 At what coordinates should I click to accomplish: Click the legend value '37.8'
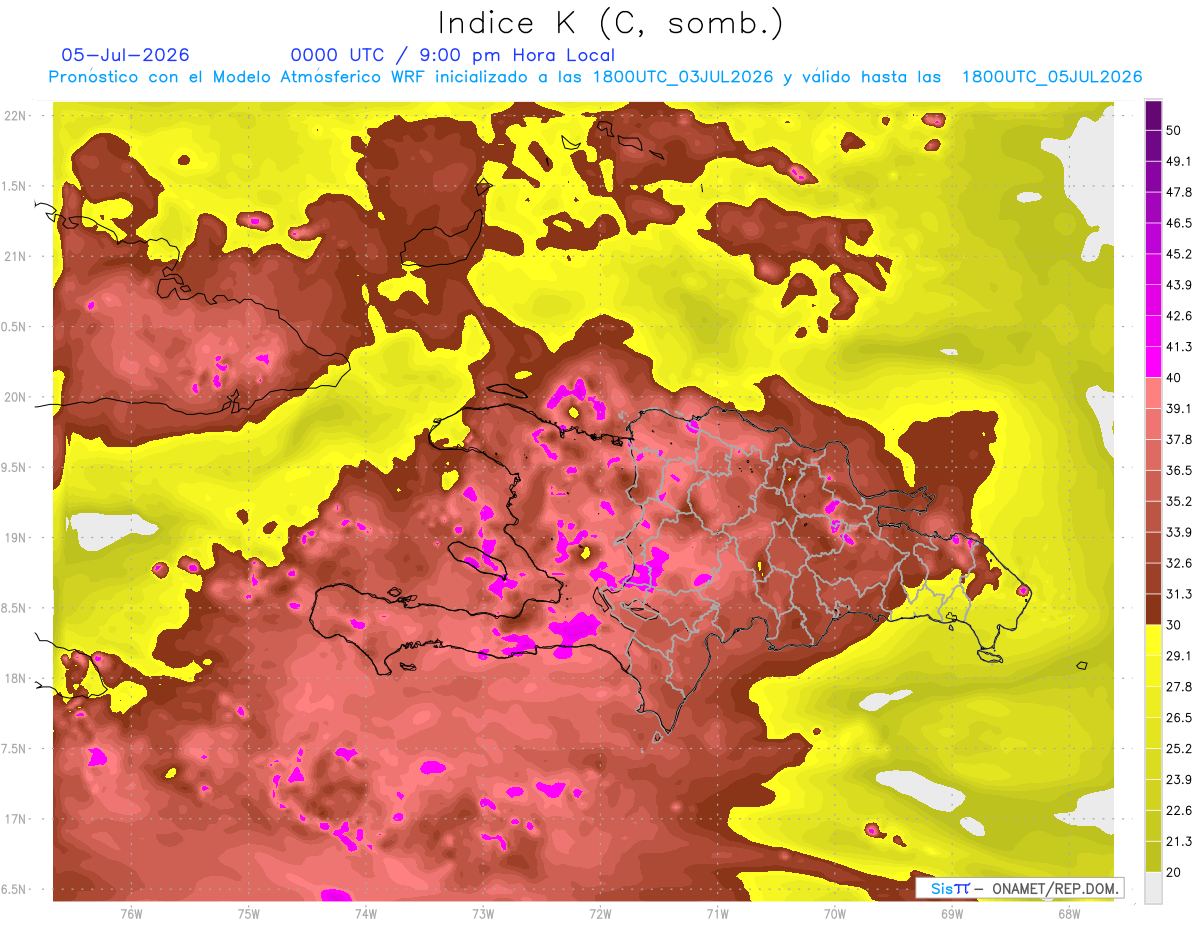(1178, 440)
